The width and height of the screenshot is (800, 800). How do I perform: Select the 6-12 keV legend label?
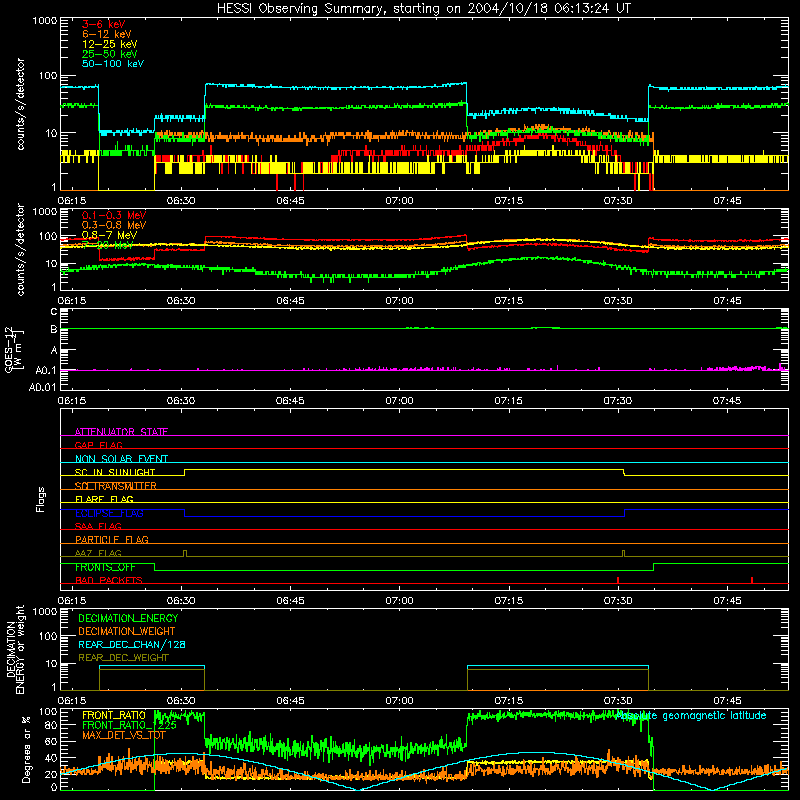coord(106,34)
